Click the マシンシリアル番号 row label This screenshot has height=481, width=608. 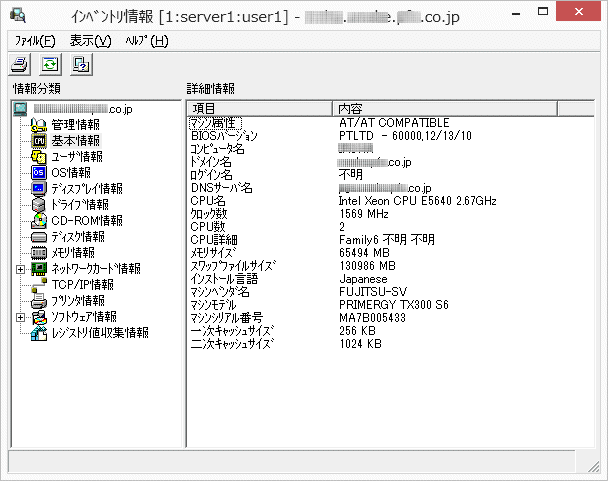(x=226, y=318)
